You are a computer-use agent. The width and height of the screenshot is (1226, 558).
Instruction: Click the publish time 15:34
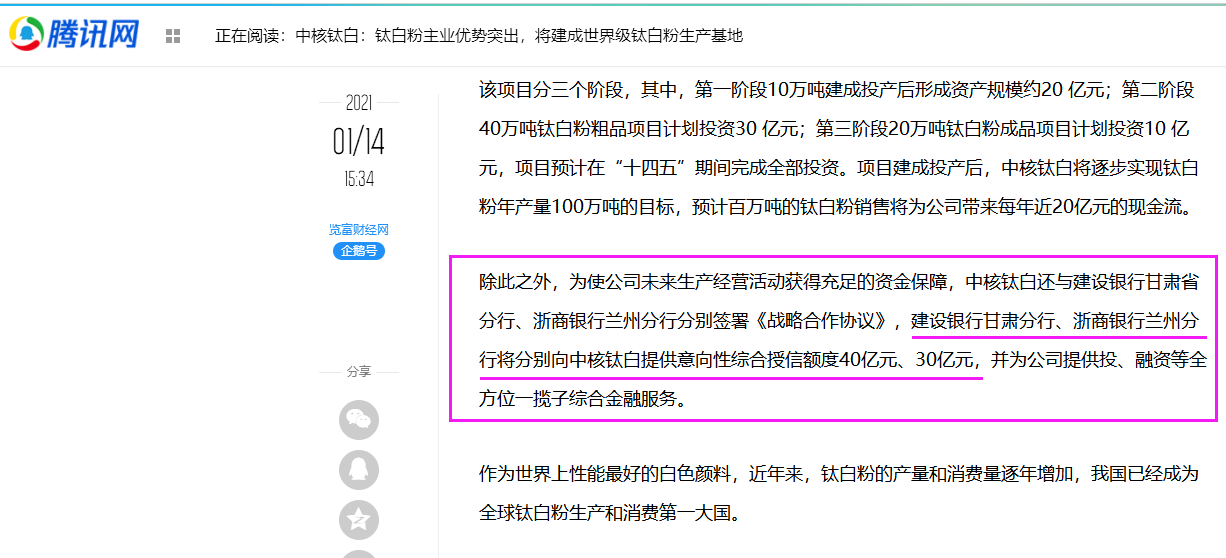pyautogui.click(x=359, y=179)
